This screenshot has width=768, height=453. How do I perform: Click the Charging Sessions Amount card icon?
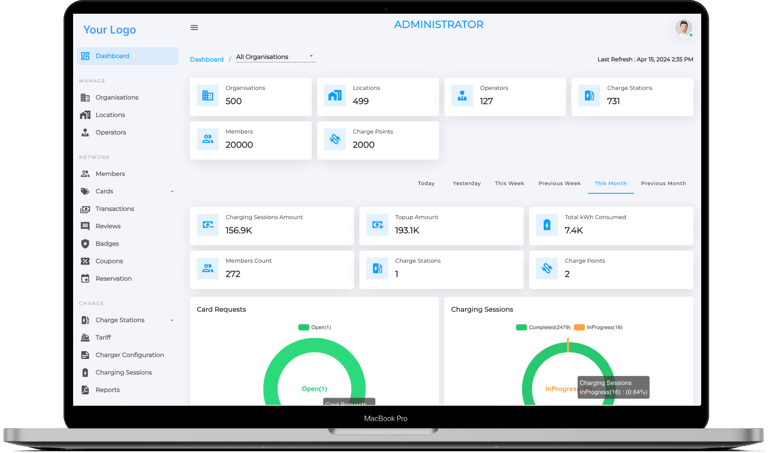point(208,225)
